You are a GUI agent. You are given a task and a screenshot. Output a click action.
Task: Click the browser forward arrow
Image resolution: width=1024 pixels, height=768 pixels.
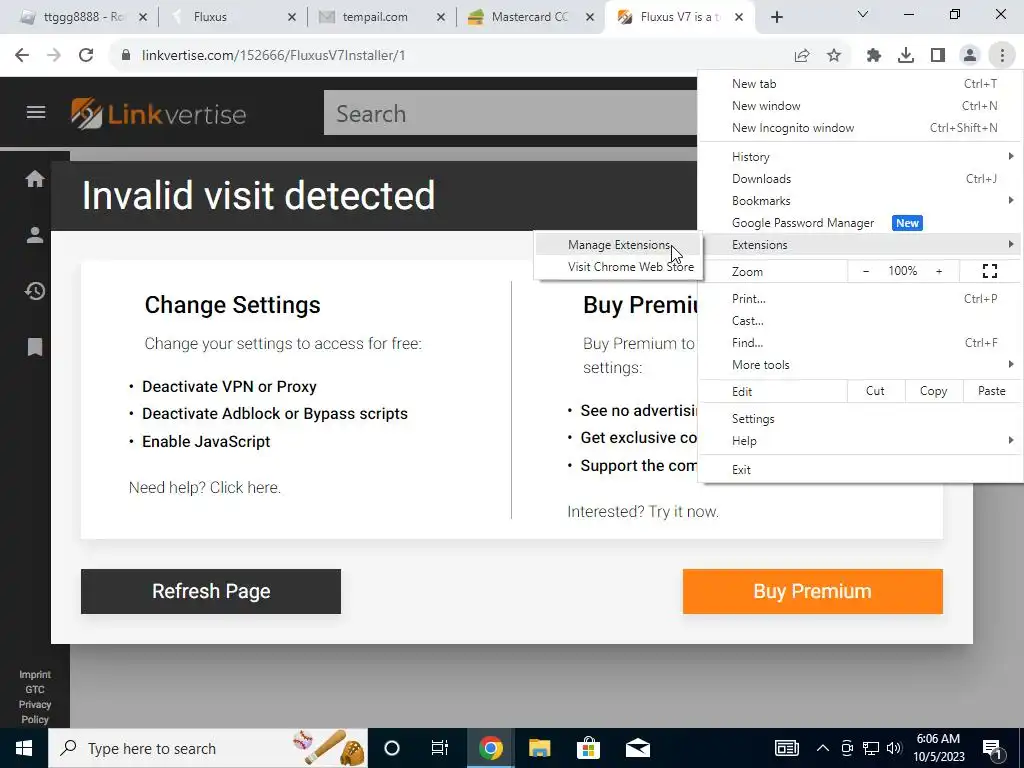coord(54,56)
